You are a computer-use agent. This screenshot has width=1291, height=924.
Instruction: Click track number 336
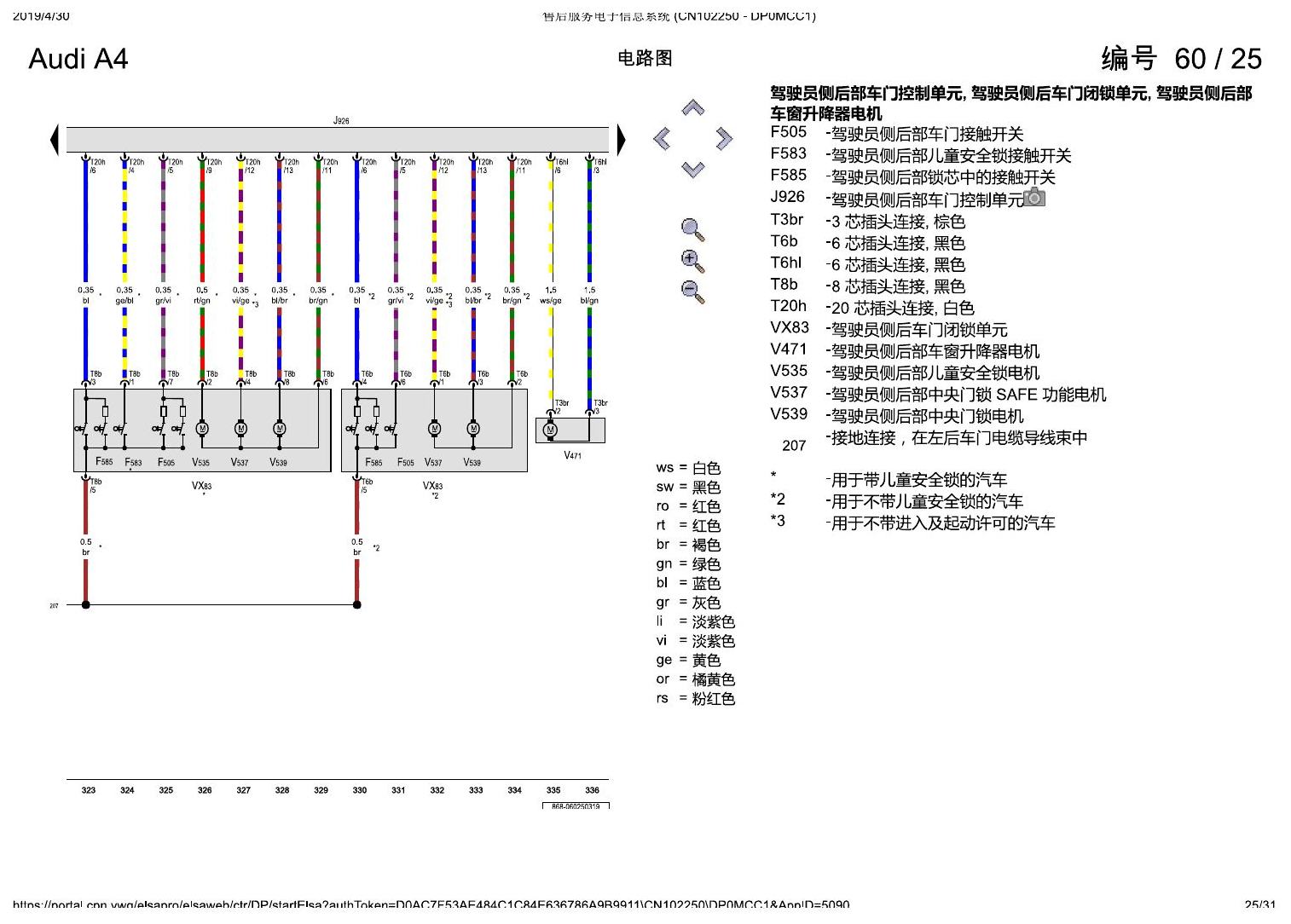click(x=592, y=790)
